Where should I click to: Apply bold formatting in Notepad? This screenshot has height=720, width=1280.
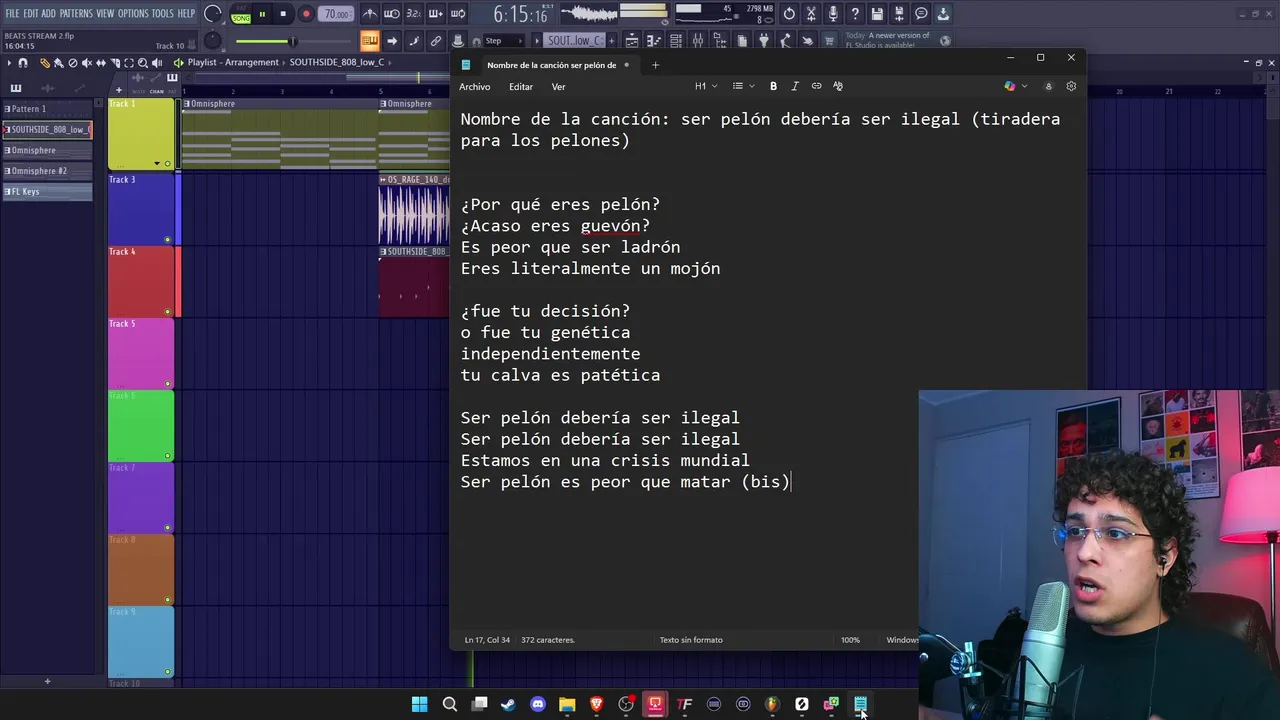[x=773, y=87]
